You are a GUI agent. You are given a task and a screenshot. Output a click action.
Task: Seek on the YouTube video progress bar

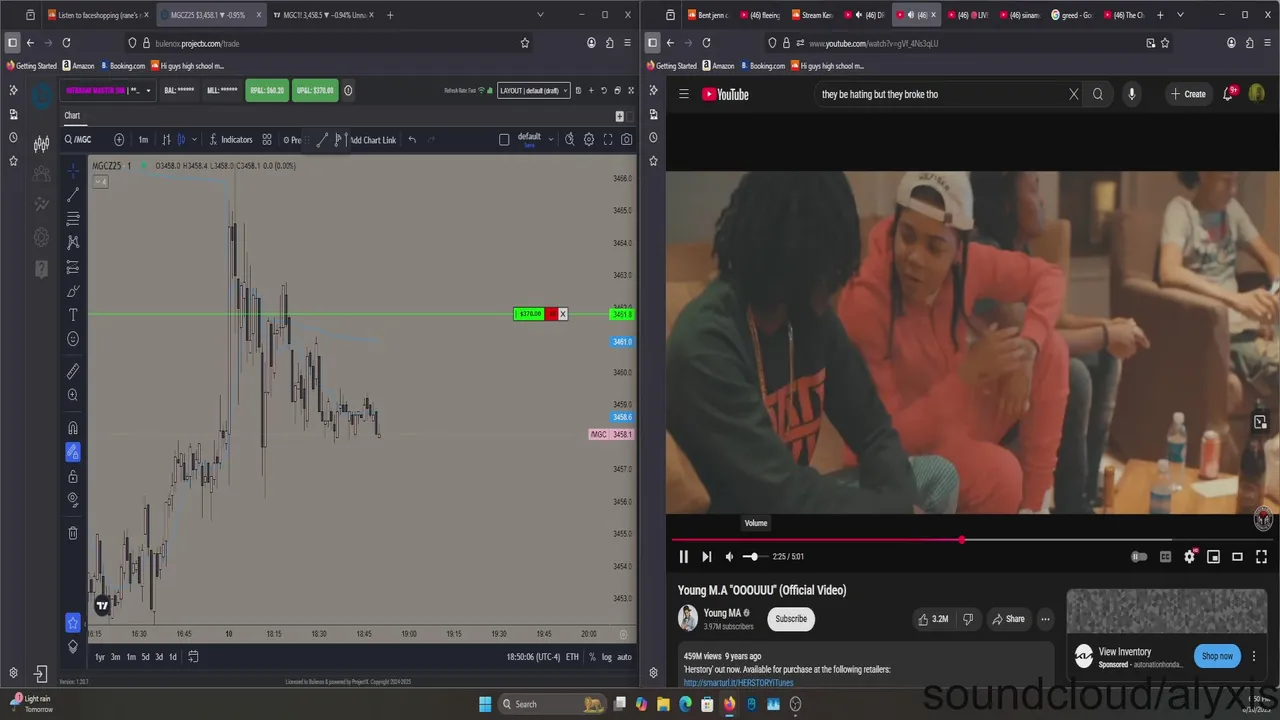972,540
